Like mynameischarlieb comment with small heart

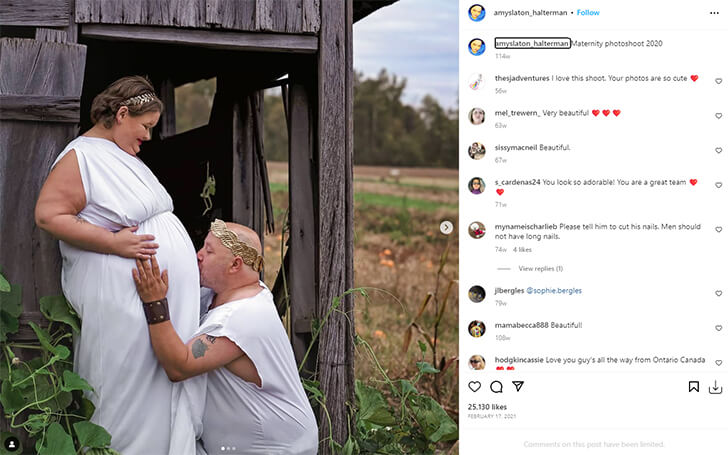pyautogui.click(x=718, y=230)
